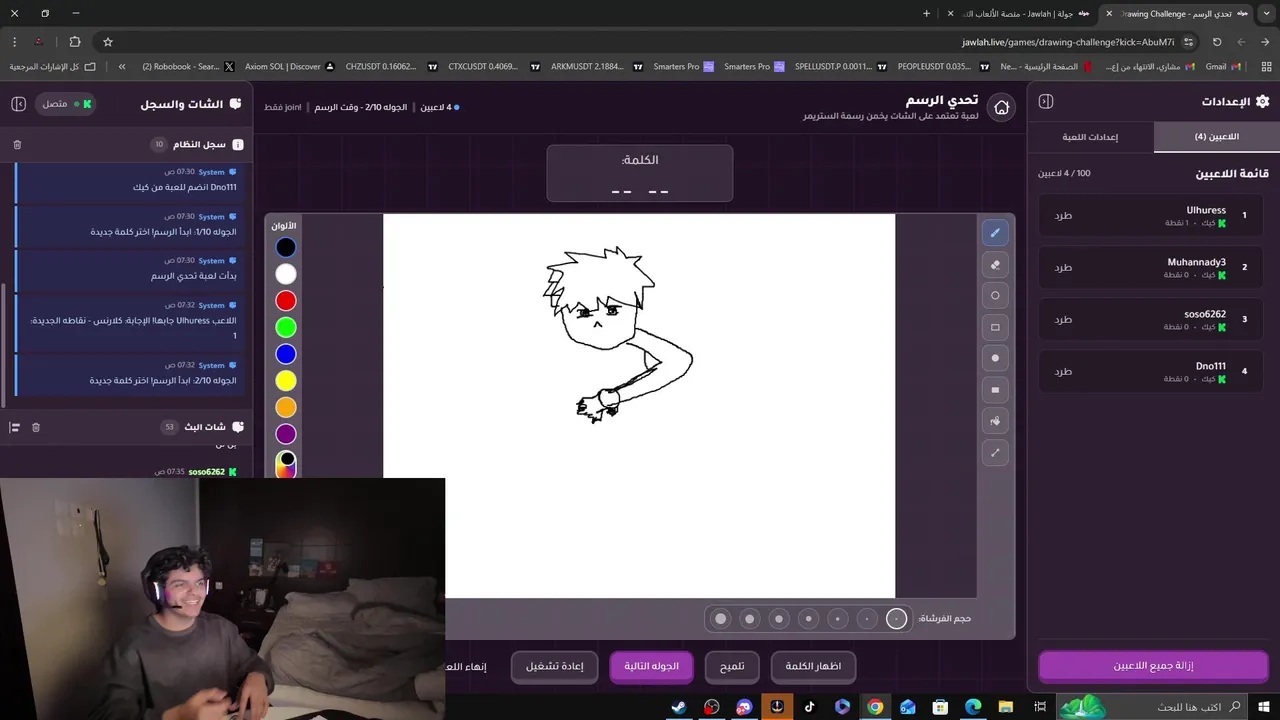Click the سجل النظام info icon
Image resolution: width=1280 pixels, height=720 pixels.
(x=238, y=145)
